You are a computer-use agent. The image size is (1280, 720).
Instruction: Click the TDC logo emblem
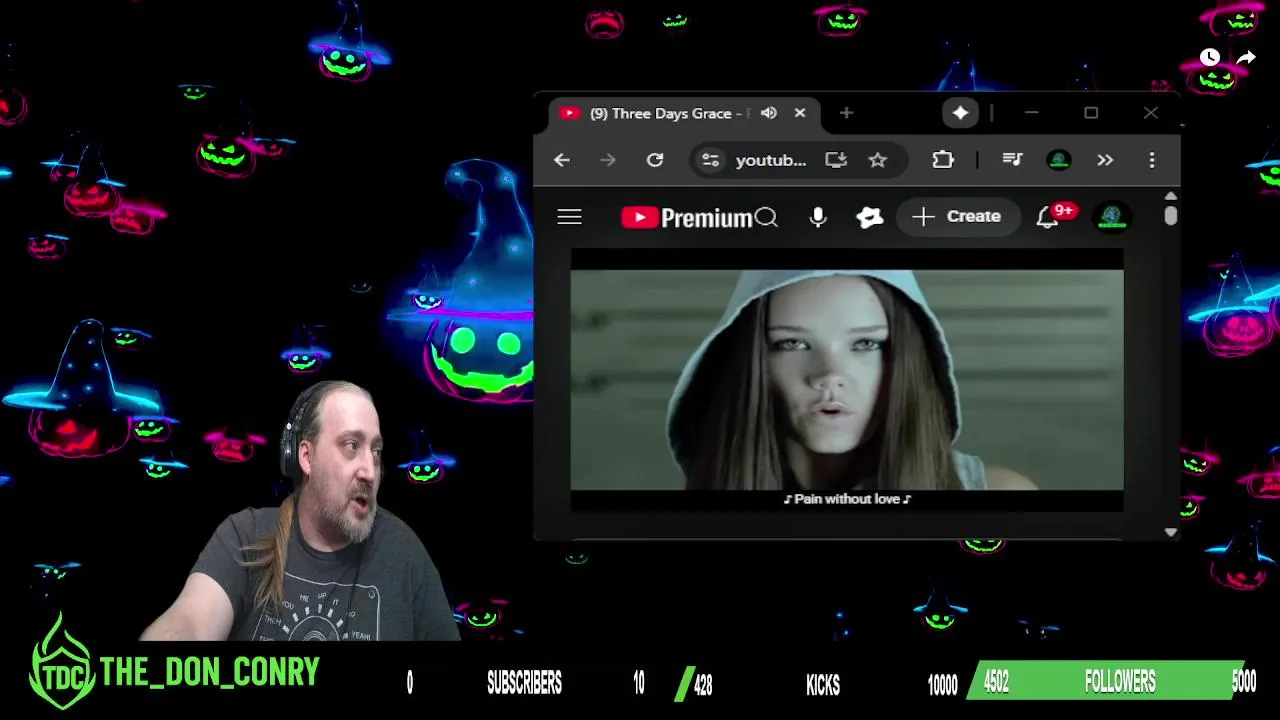62,665
